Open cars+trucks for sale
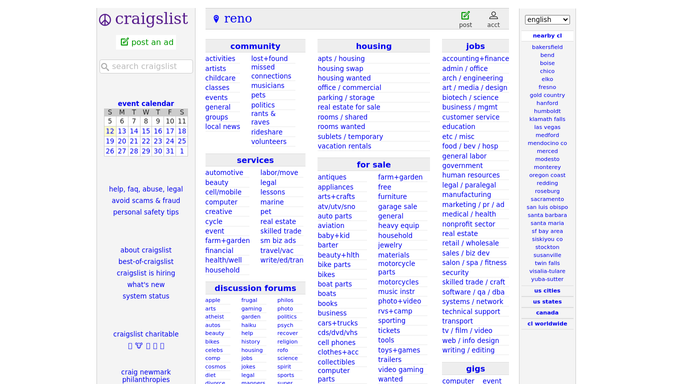 [338, 323]
